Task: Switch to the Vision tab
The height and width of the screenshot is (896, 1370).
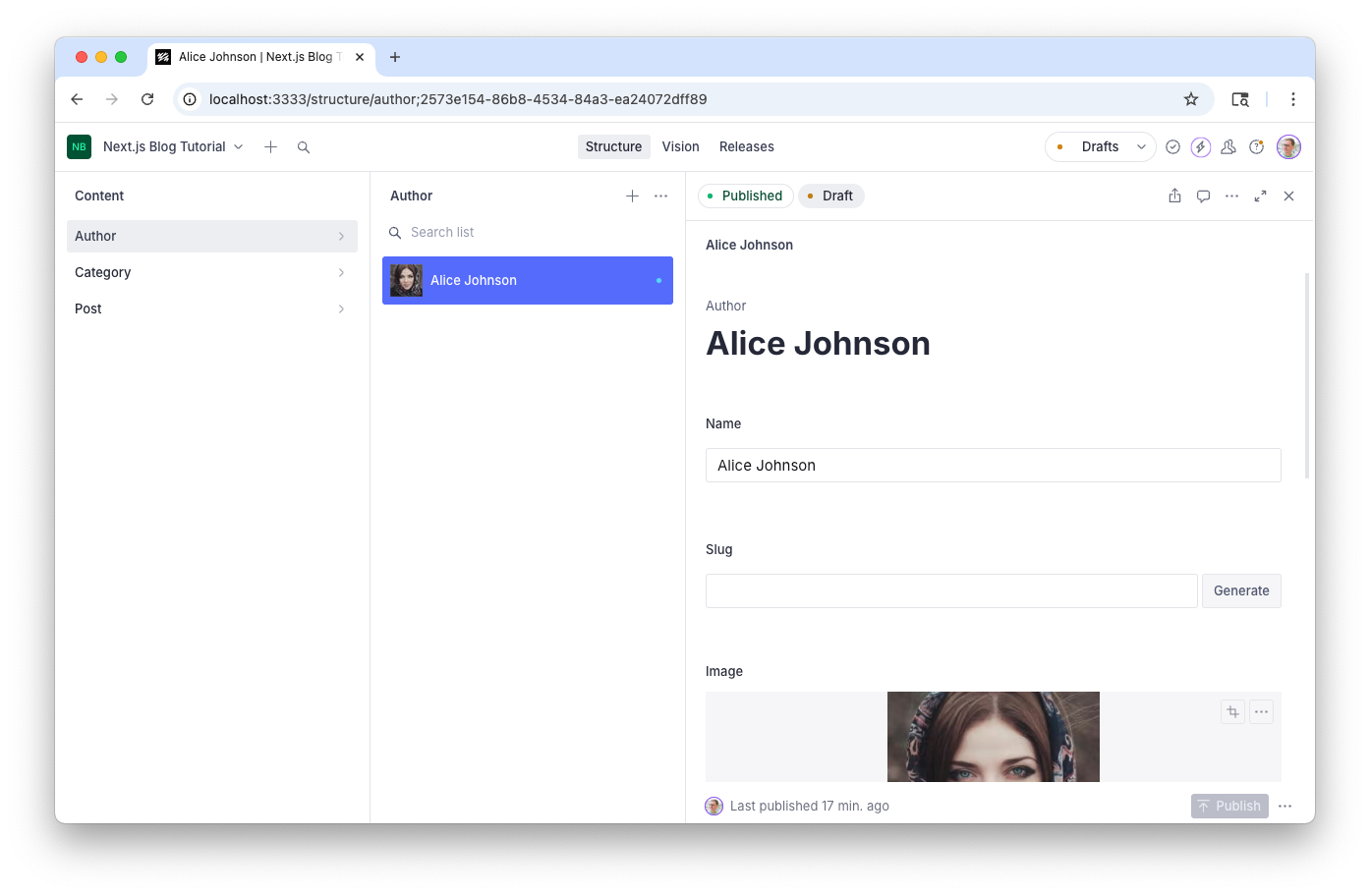Action: pyautogui.click(x=680, y=146)
